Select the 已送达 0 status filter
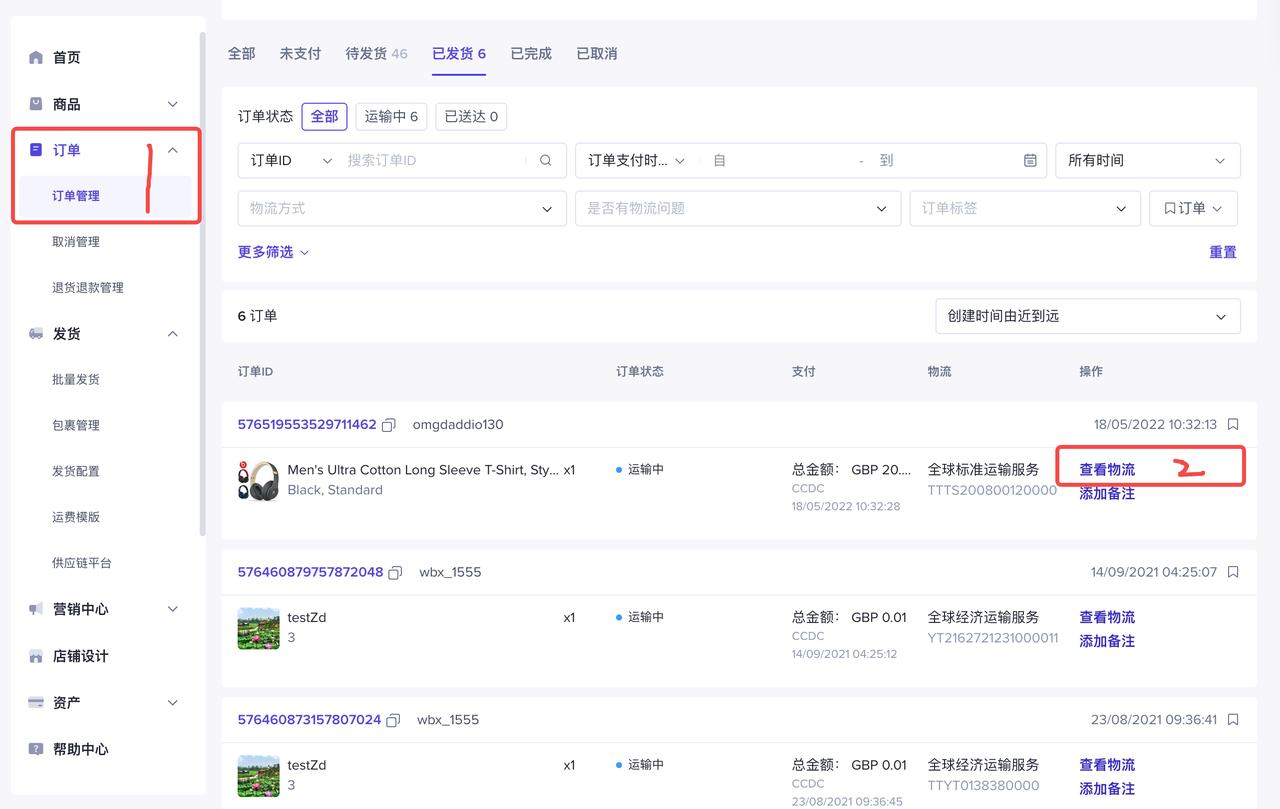 click(471, 116)
